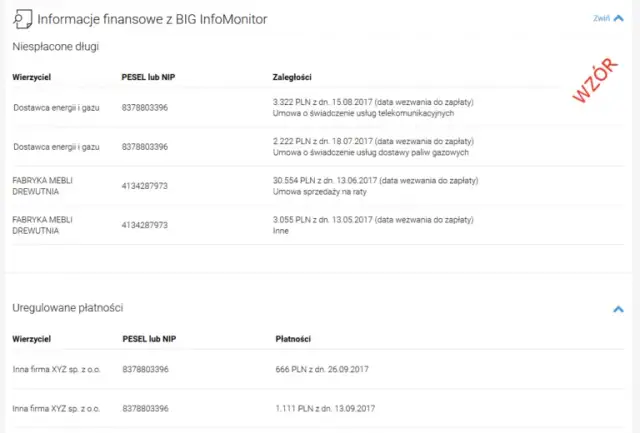Click the Zaległości column header
This screenshot has height=433, width=640.
click(x=293, y=77)
